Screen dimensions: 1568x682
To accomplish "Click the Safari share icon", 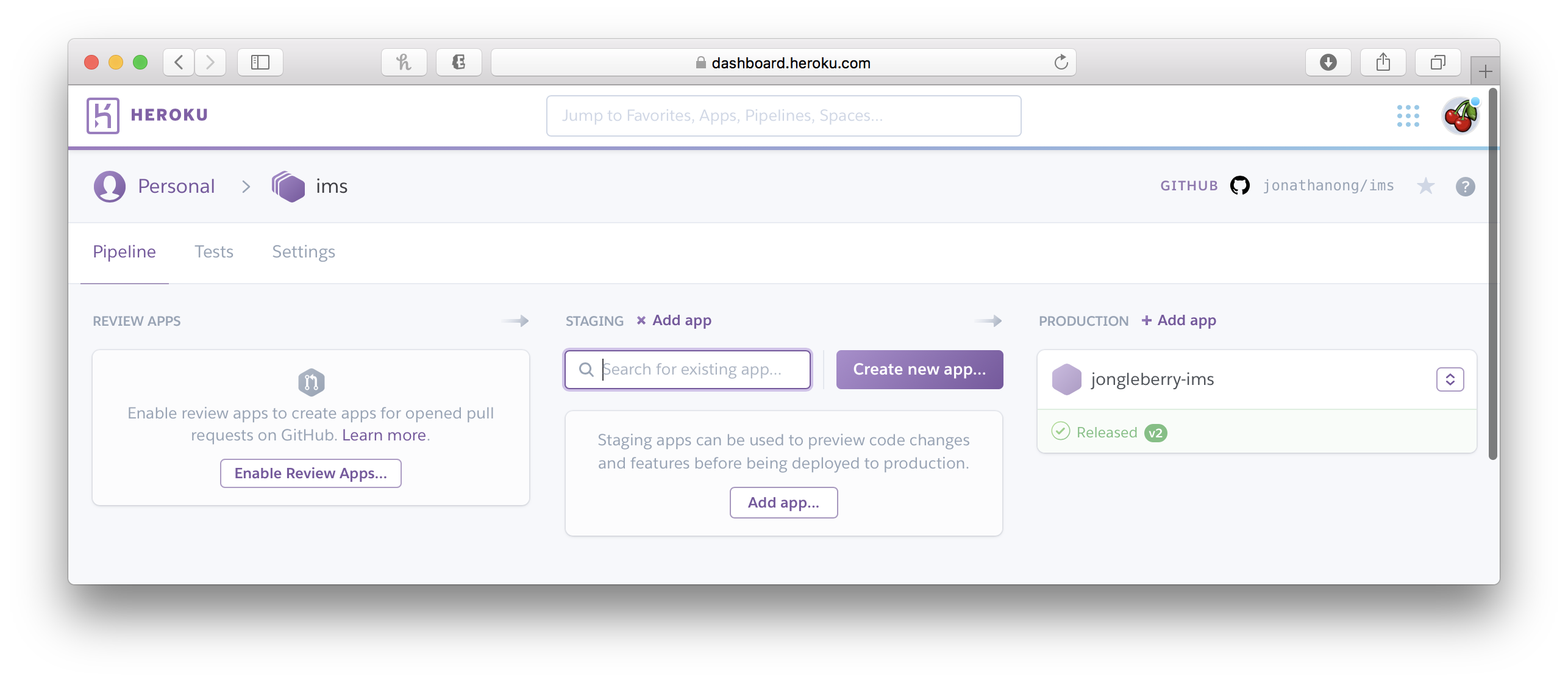I will (1383, 62).
